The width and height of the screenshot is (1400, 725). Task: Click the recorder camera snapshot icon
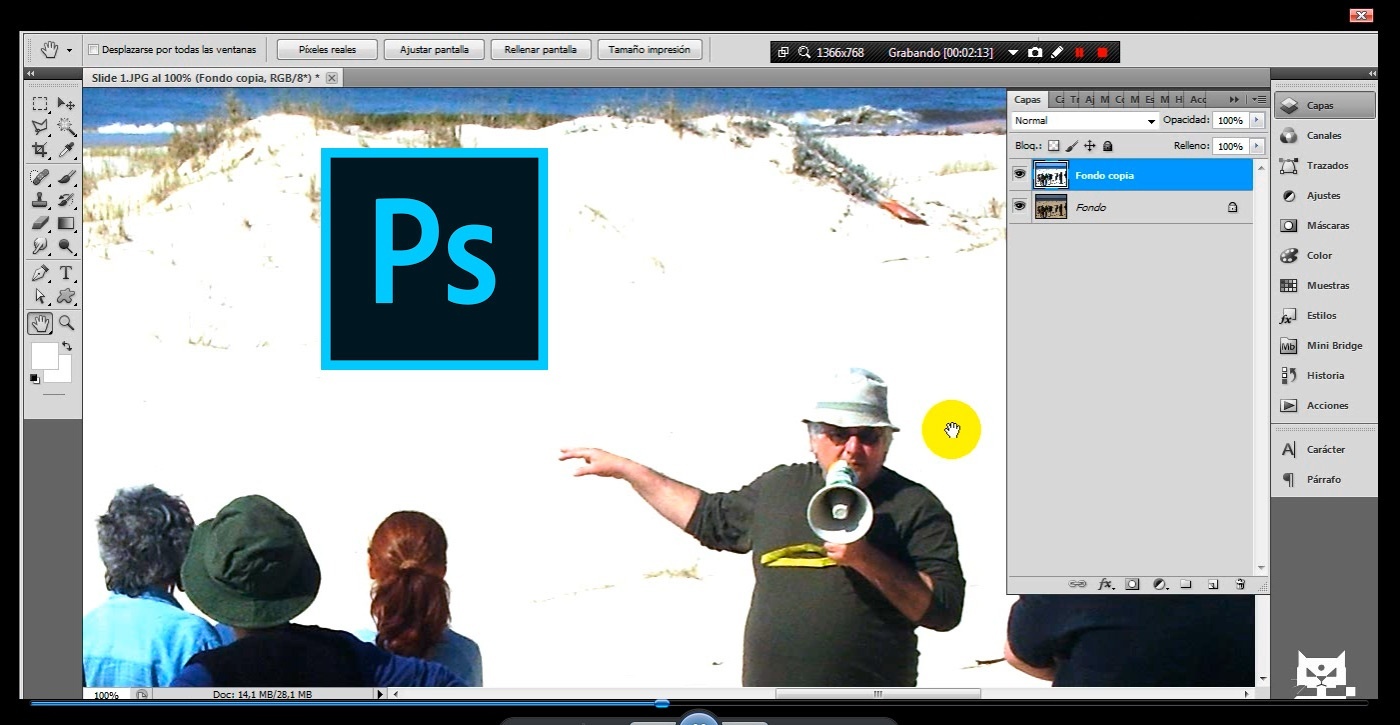tap(1035, 52)
